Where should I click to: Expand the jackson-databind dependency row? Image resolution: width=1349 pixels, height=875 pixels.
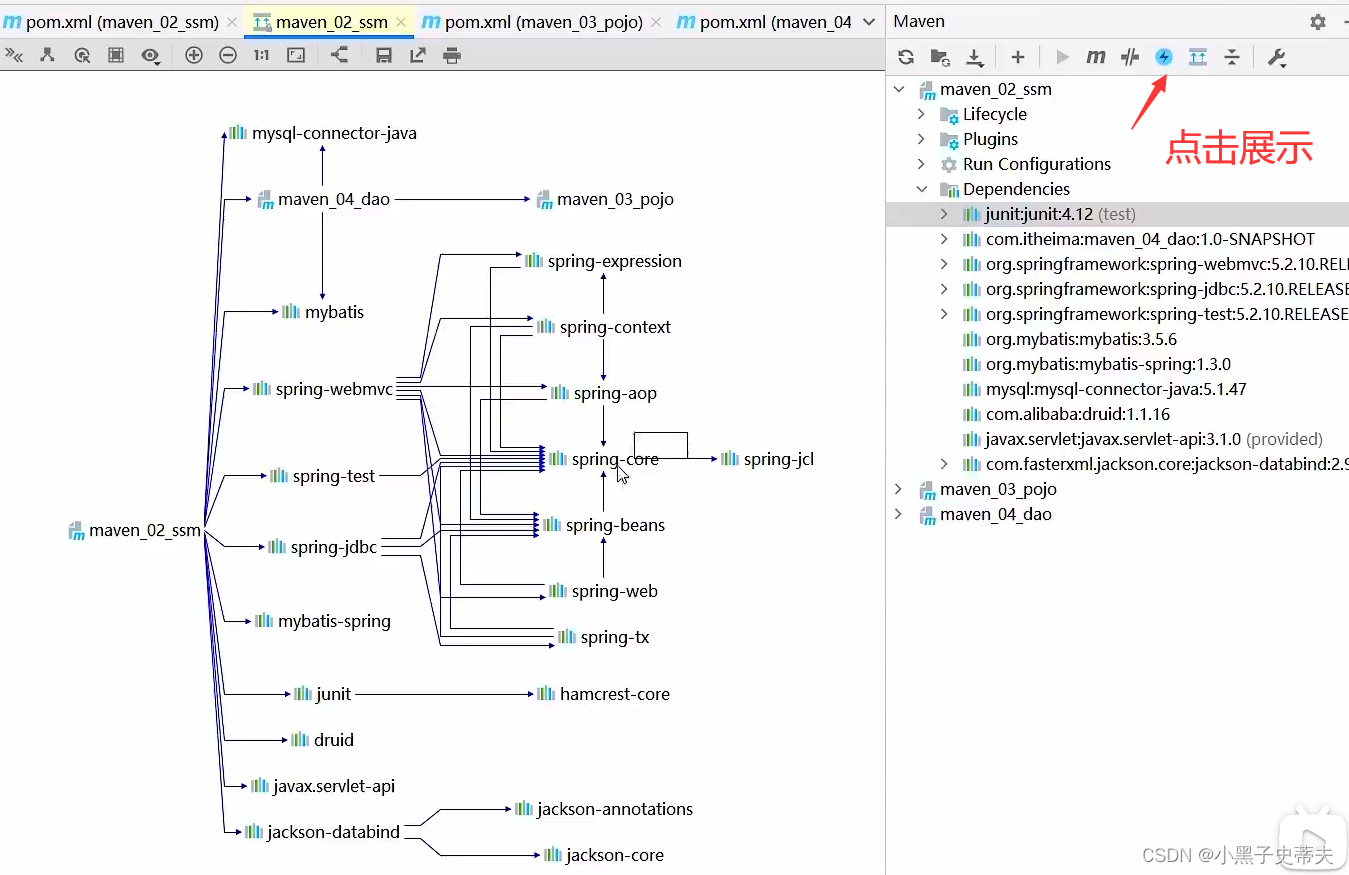(944, 464)
